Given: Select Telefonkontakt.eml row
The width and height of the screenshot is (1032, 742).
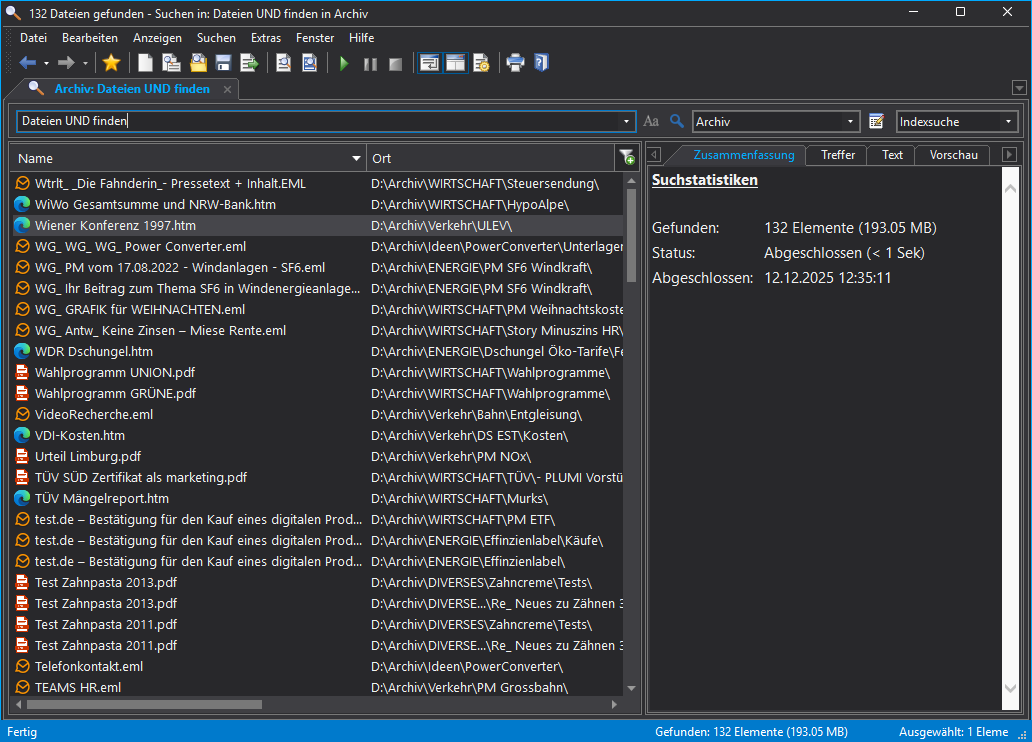Looking at the screenshot, I should click(318, 666).
